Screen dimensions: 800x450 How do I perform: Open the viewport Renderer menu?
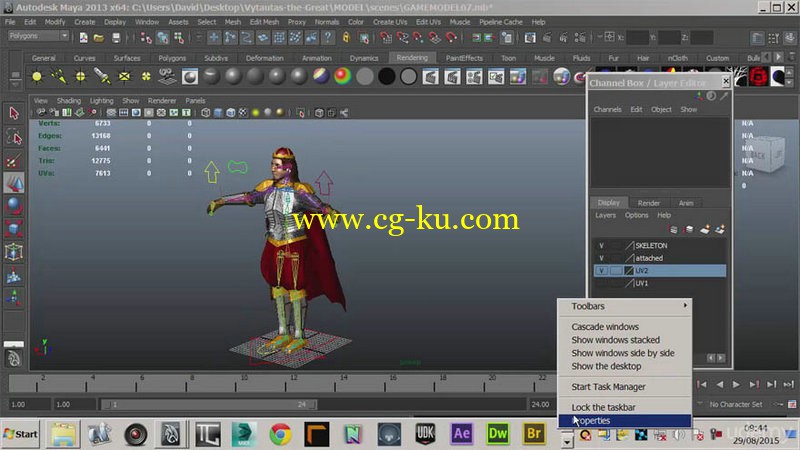pyautogui.click(x=162, y=101)
